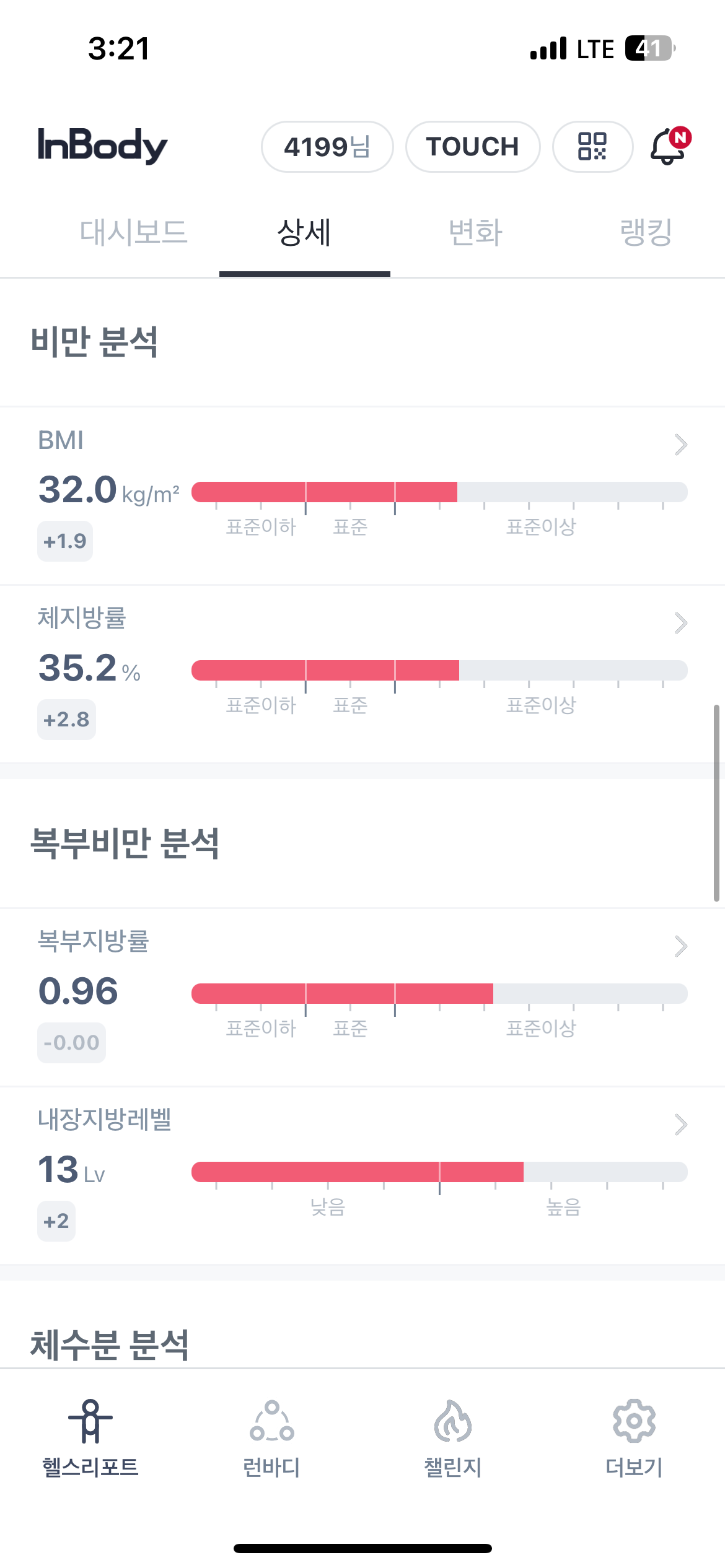The image size is (725, 1568).
Task: Select the 상세 tab
Action: pyautogui.click(x=304, y=233)
